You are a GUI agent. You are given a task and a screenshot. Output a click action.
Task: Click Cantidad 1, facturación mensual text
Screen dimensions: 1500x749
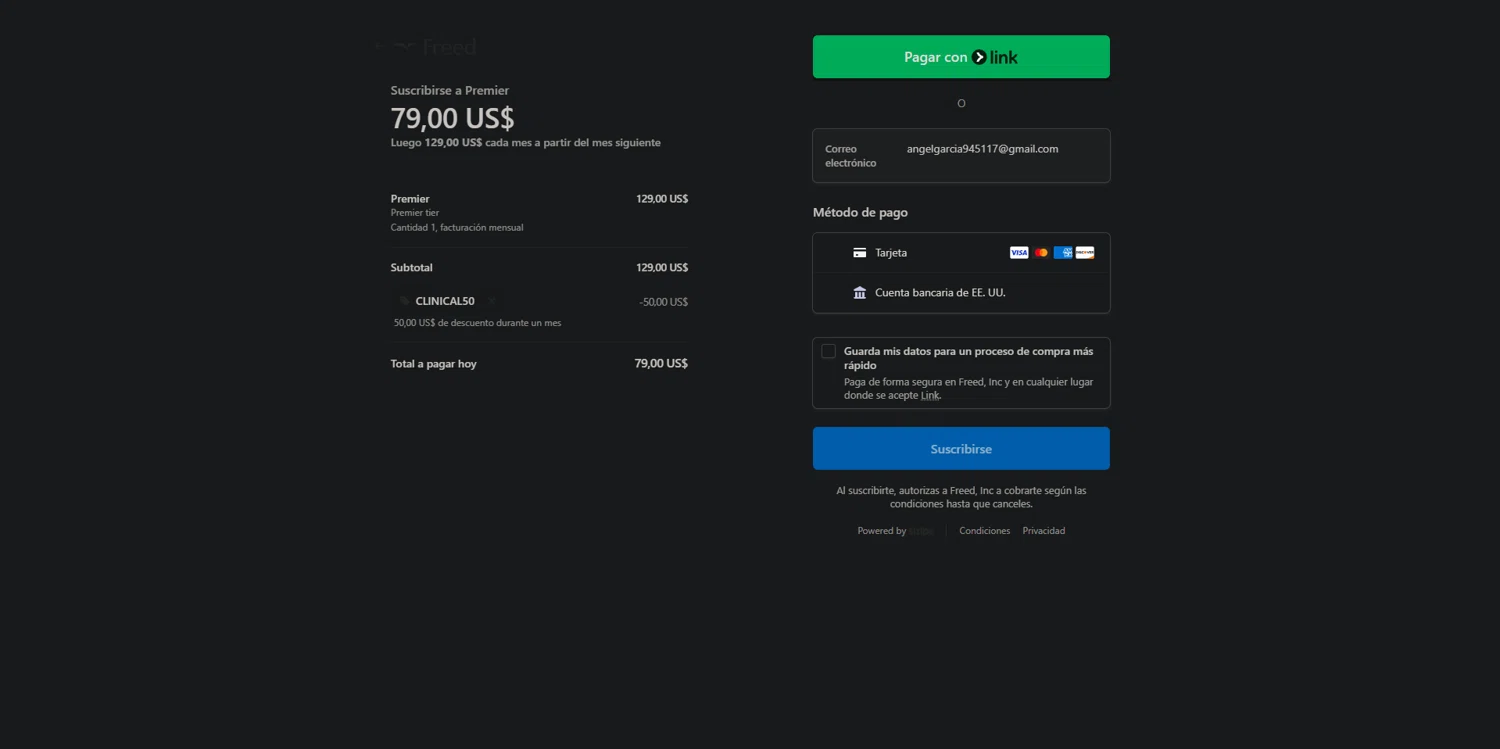click(457, 228)
